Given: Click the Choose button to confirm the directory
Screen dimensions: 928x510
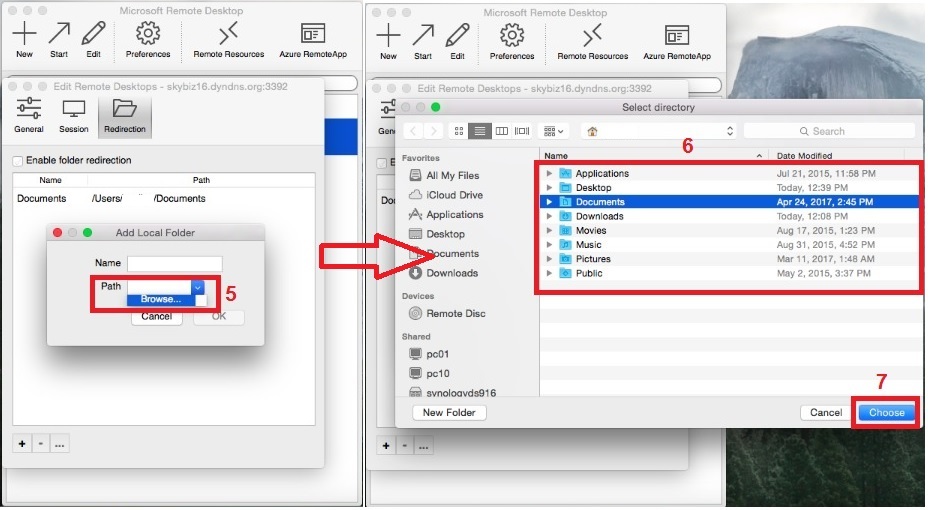Looking at the screenshot, I should pos(886,412).
